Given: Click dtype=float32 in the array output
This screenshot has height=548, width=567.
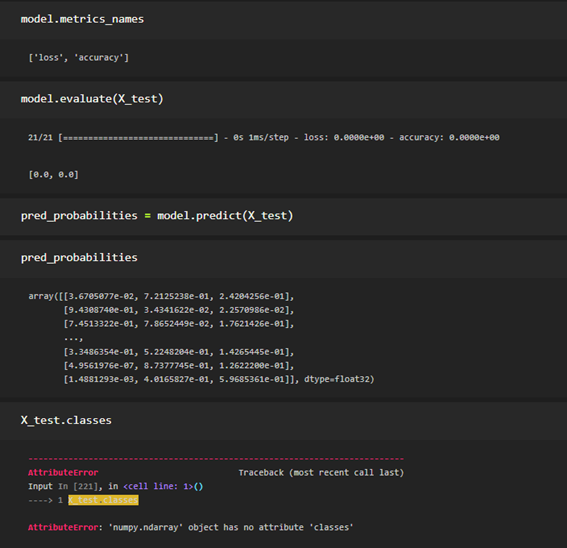Looking at the screenshot, I should pyautogui.click(x=339, y=379).
